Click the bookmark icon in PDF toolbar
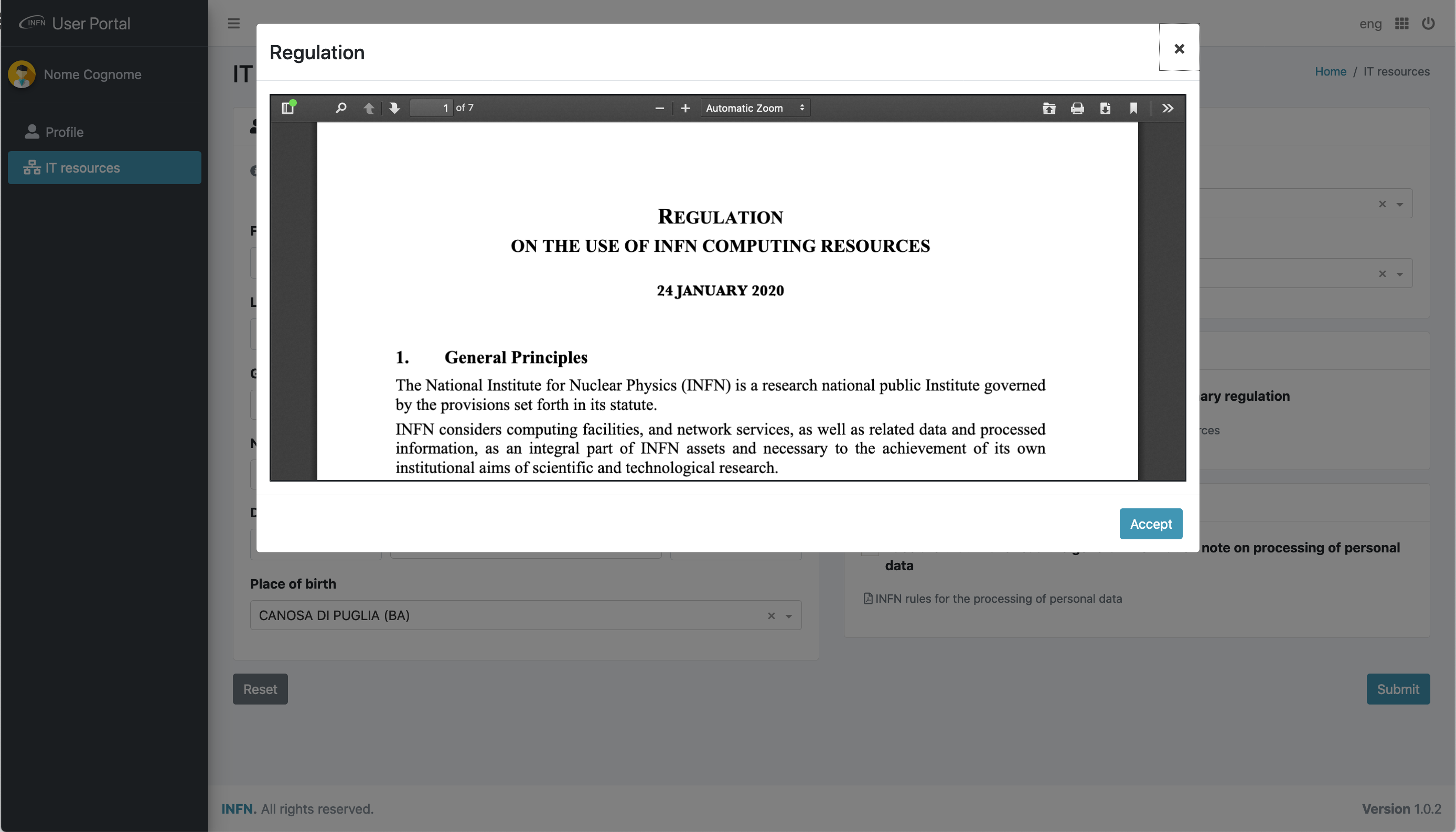The width and height of the screenshot is (1456, 832). point(1132,108)
